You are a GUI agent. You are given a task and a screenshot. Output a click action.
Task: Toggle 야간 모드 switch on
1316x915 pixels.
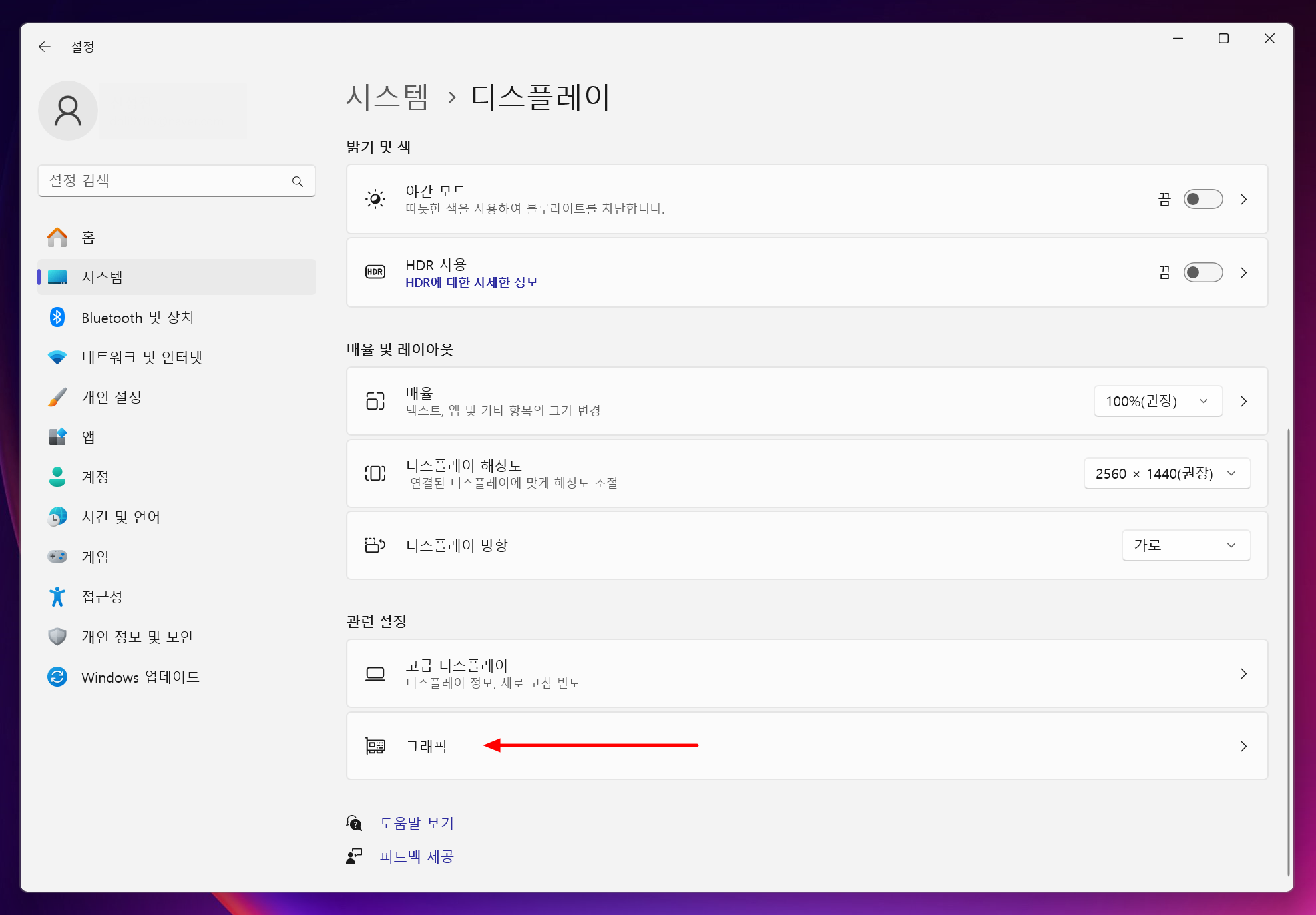click(x=1202, y=199)
